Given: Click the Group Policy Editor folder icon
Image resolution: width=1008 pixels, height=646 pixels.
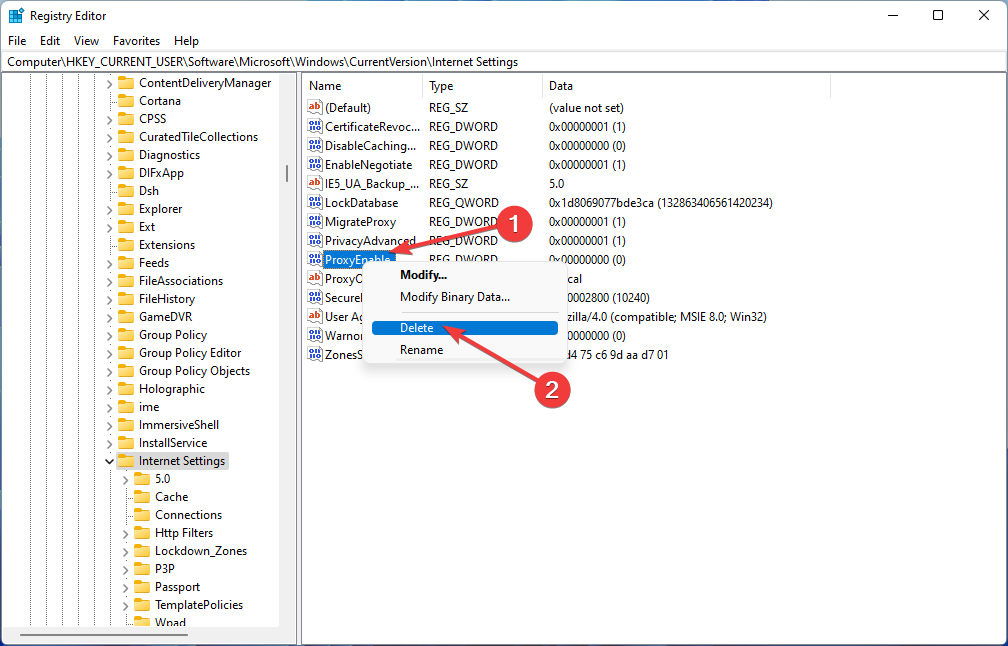Looking at the screenshot, I should coord(126,353).
